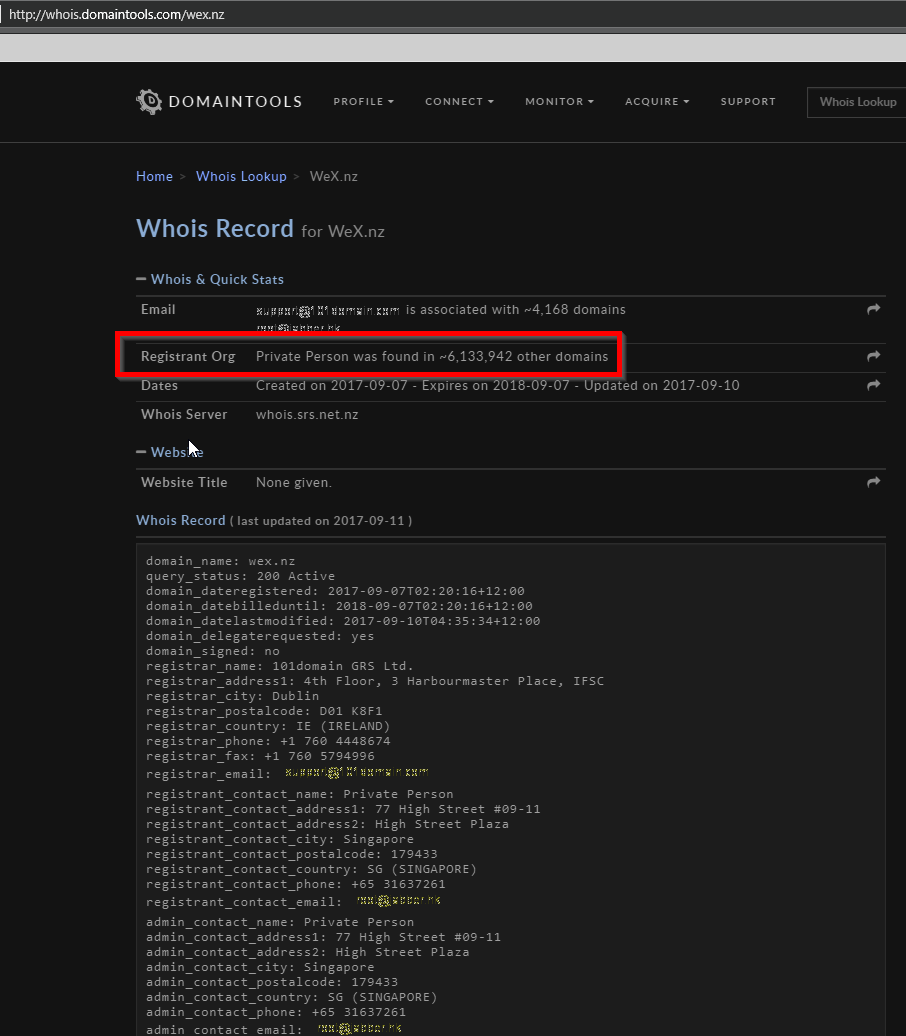Select 'None given.' website title value
Image resolution: width=906 pixels, height=1036 pixels.
click(293, 482)
